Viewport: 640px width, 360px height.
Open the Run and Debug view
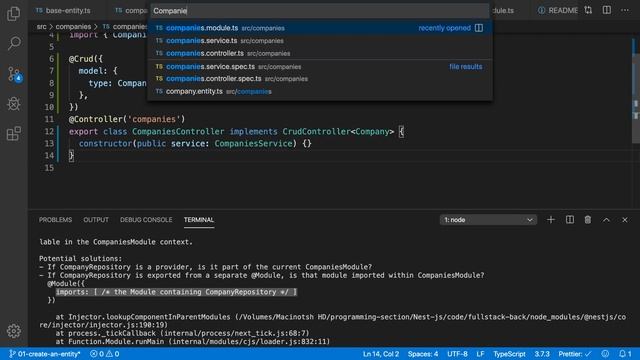pyautogui.click(x=13, y=104)
